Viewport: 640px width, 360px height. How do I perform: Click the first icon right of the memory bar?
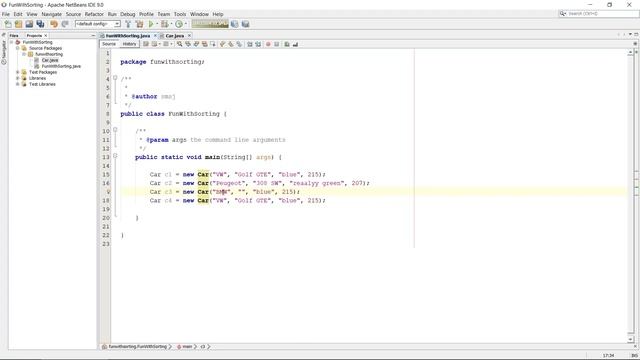[x=235, y=24]
